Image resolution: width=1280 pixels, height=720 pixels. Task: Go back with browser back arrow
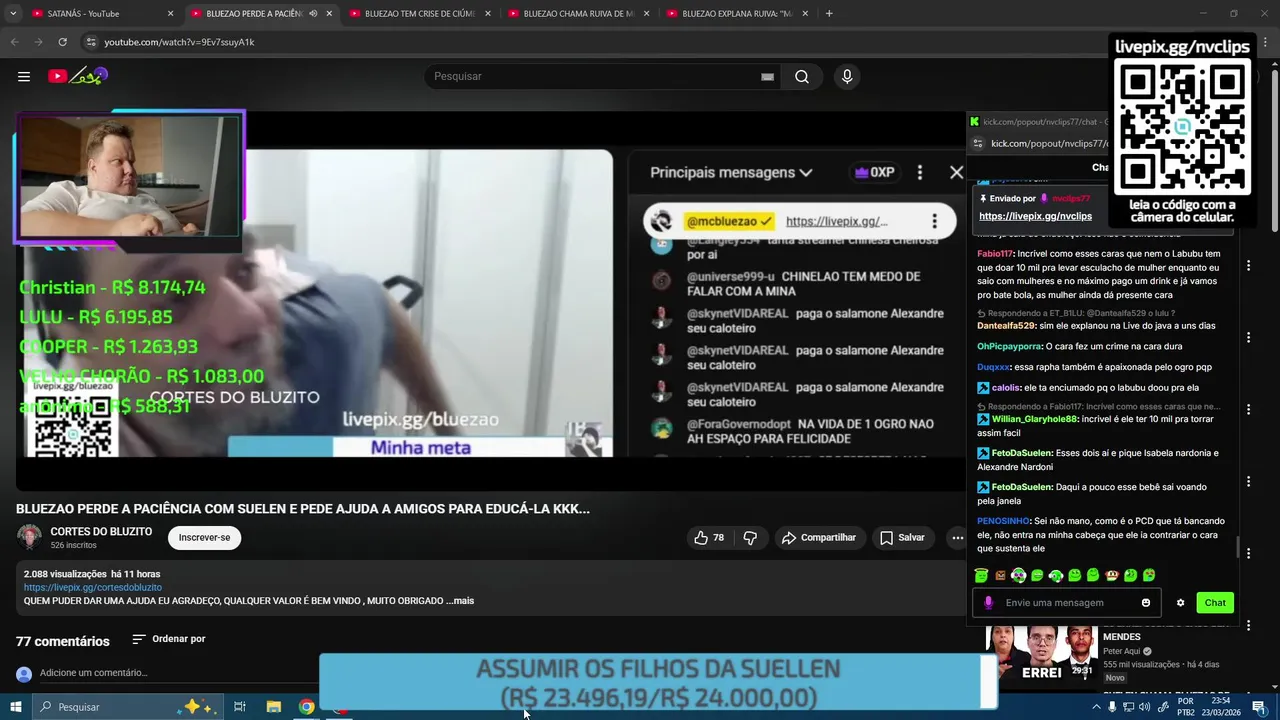tap(14, 42)
